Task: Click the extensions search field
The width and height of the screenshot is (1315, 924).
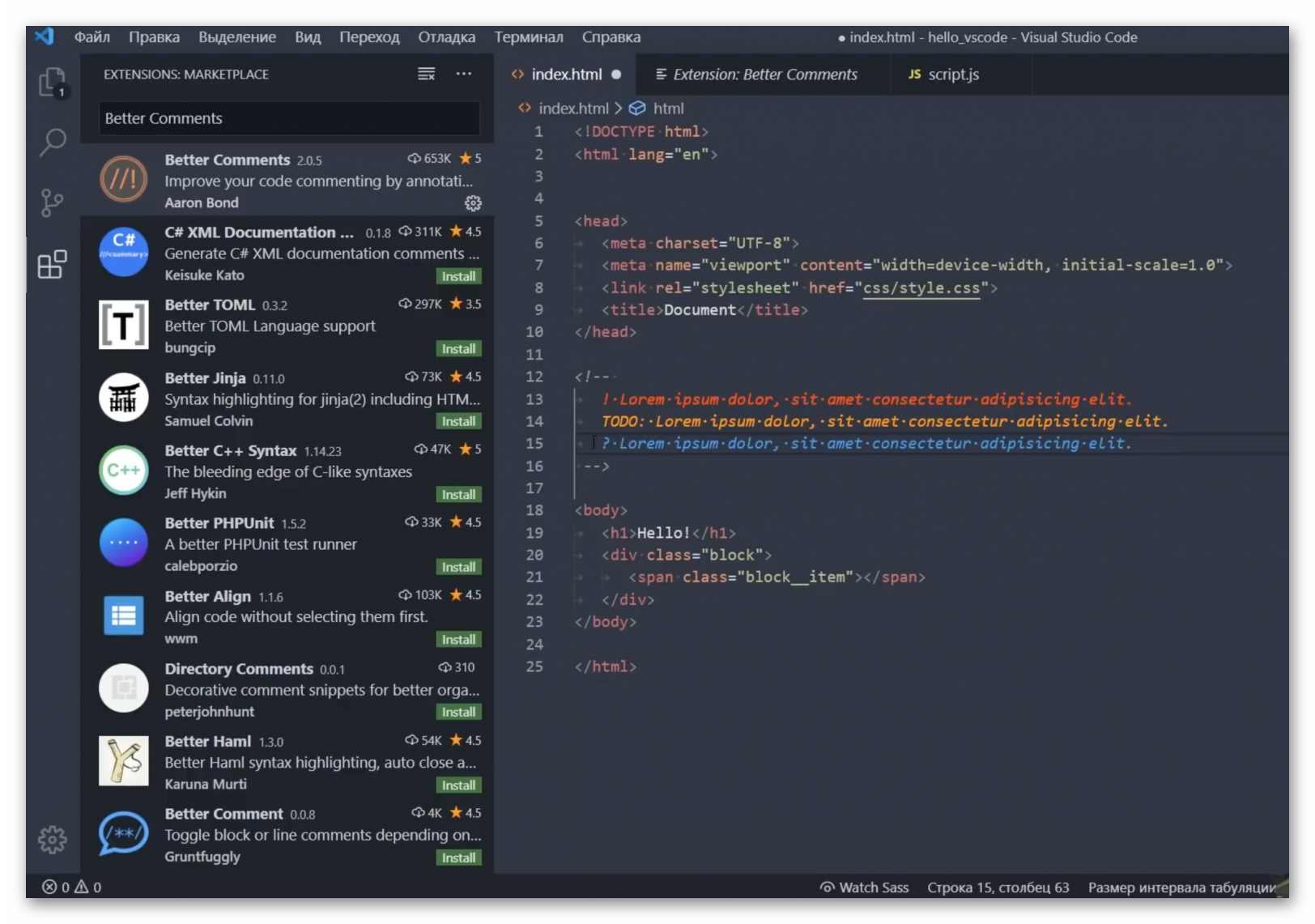Action: pyautogui.click(x=289, y=118)
